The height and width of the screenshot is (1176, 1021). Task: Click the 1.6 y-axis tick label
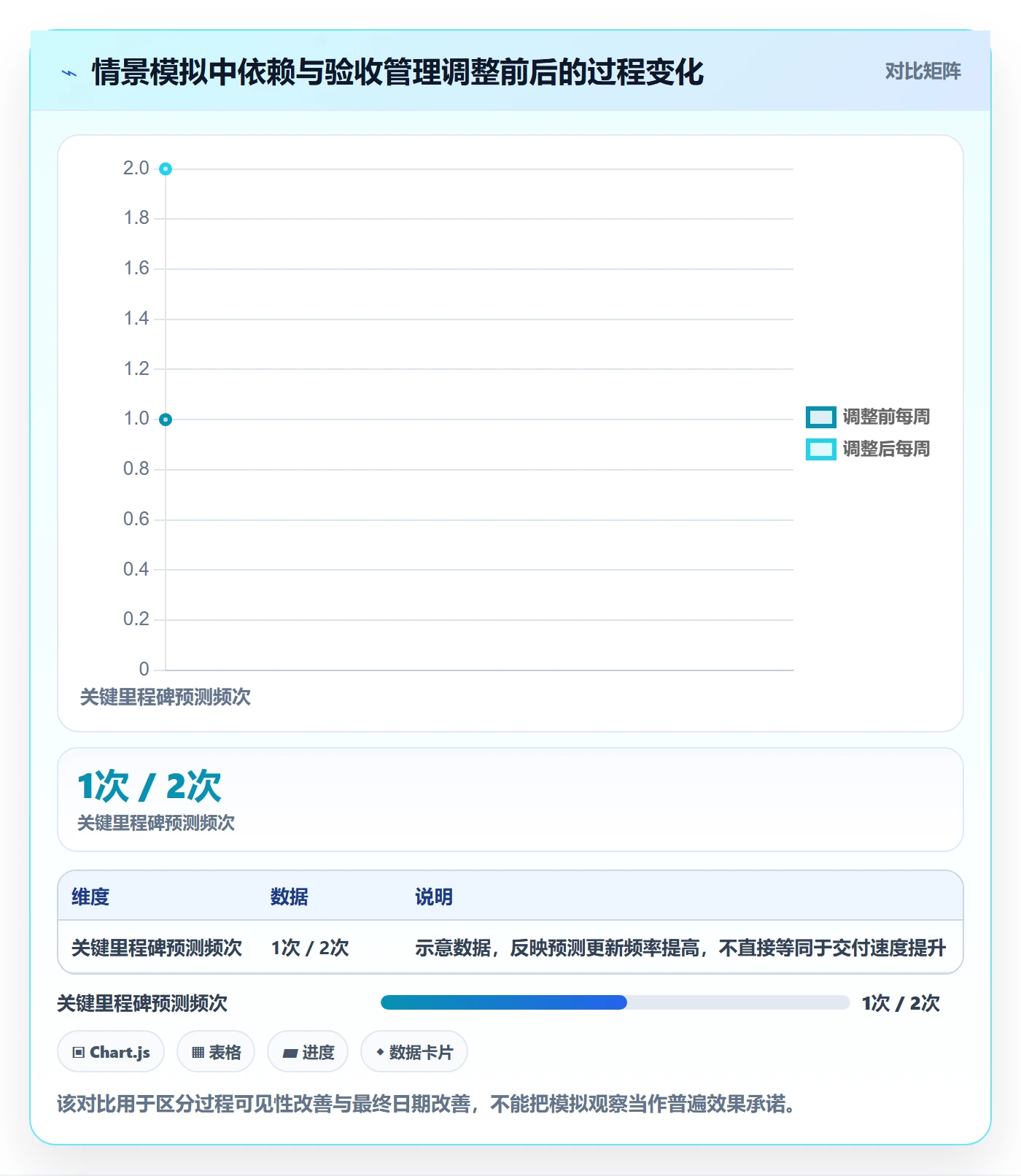(x=136, y=268)
